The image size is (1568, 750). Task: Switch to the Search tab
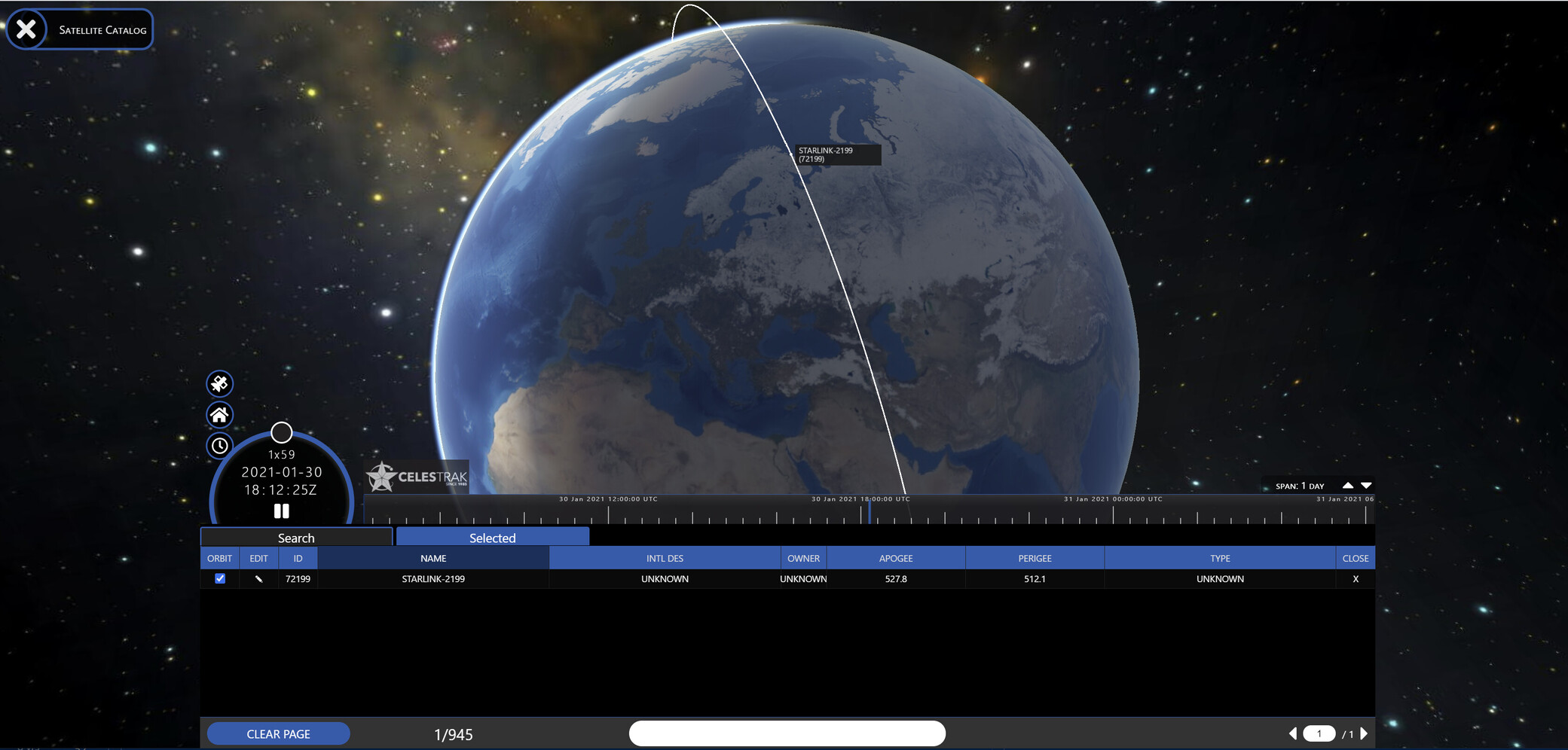(296, 538)
